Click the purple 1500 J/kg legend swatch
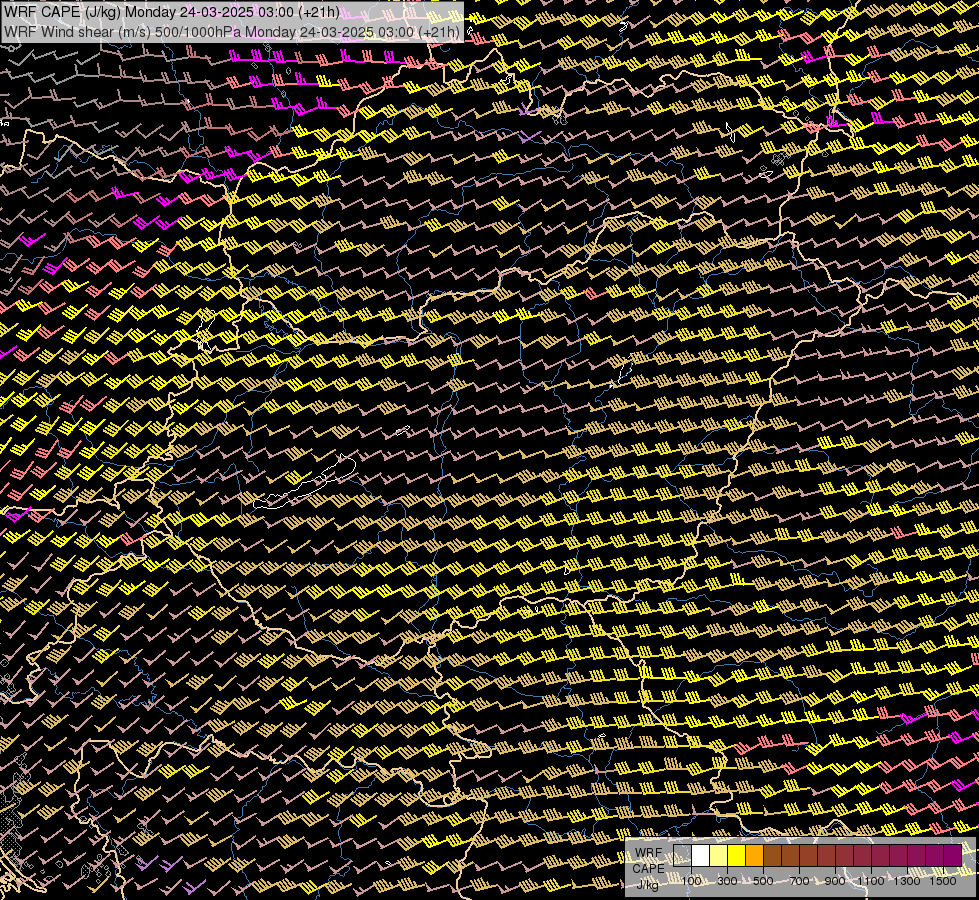979x900 pixels. pyautogui.click(x=952, y=855)
